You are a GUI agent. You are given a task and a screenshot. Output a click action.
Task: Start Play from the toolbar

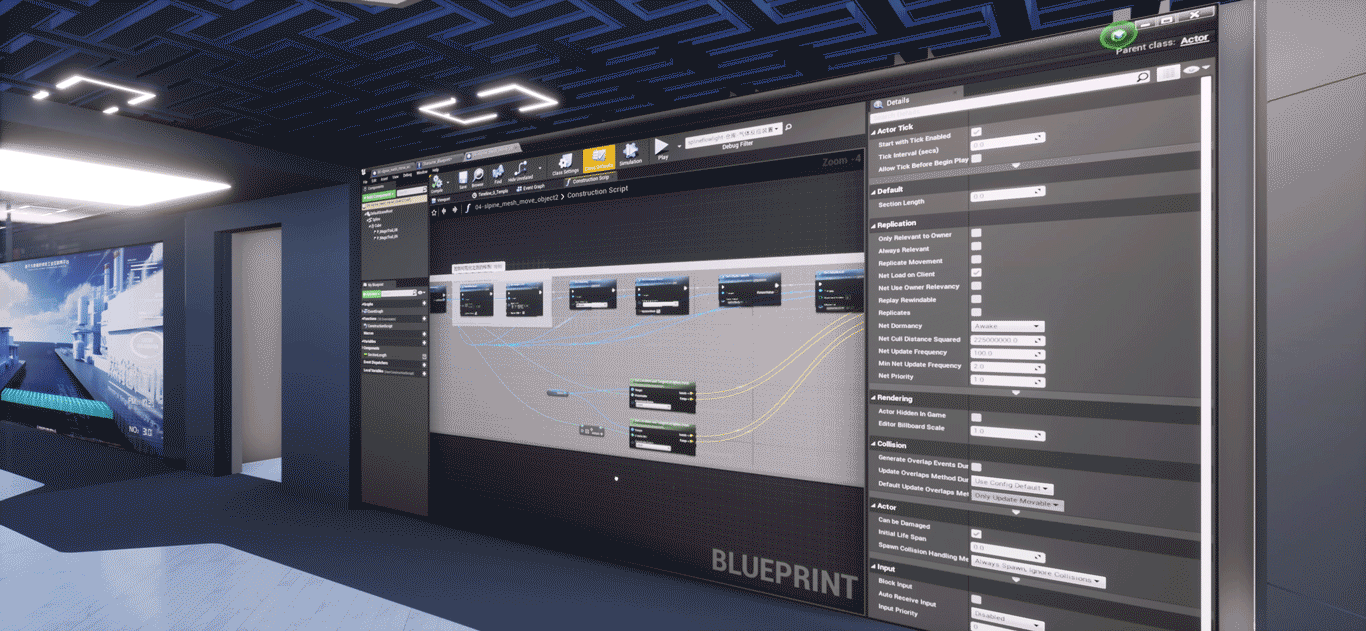[x=661, y=149]
